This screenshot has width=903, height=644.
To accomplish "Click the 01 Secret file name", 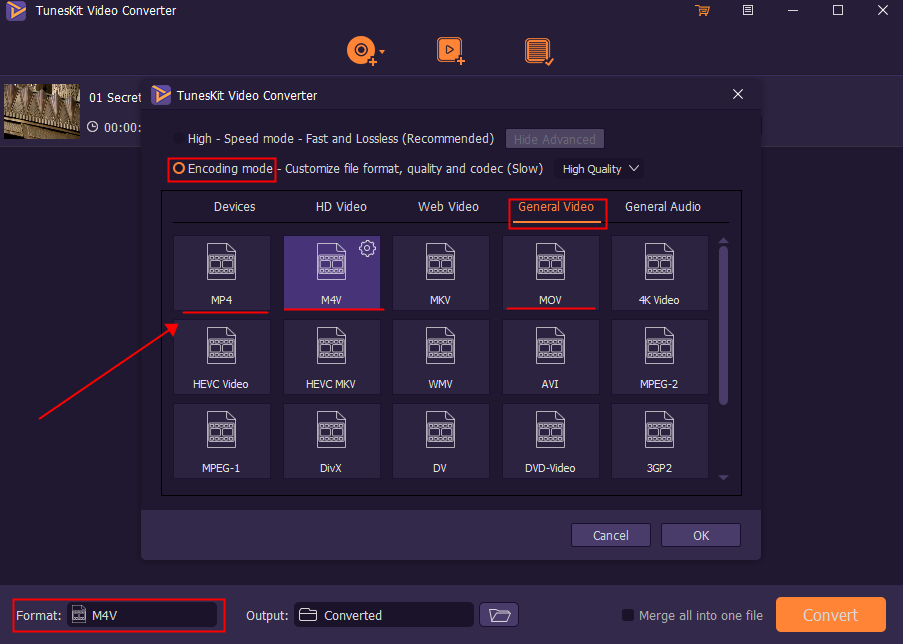I will pos(115,97).
